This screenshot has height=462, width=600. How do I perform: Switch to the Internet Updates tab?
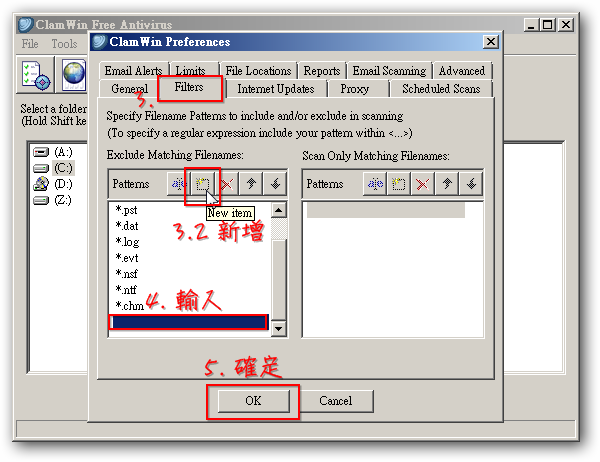(275, 89)
